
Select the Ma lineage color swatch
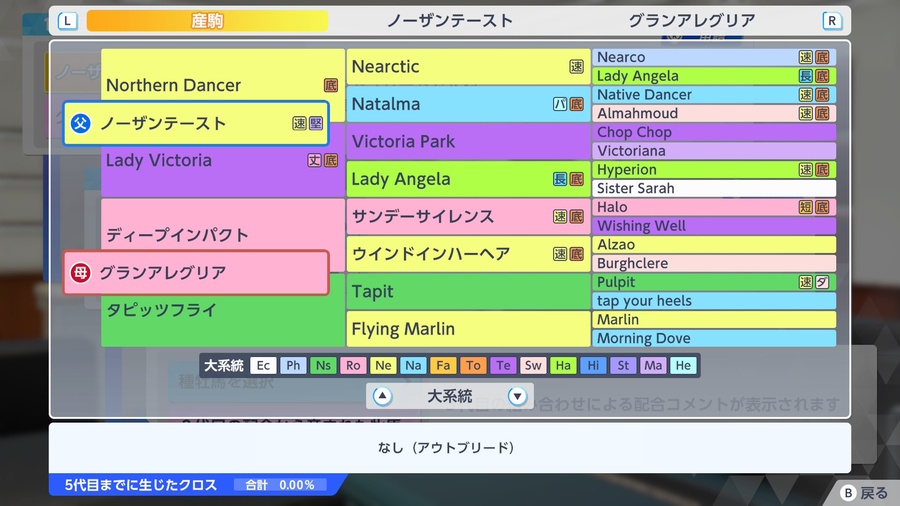tap(653, 365)
